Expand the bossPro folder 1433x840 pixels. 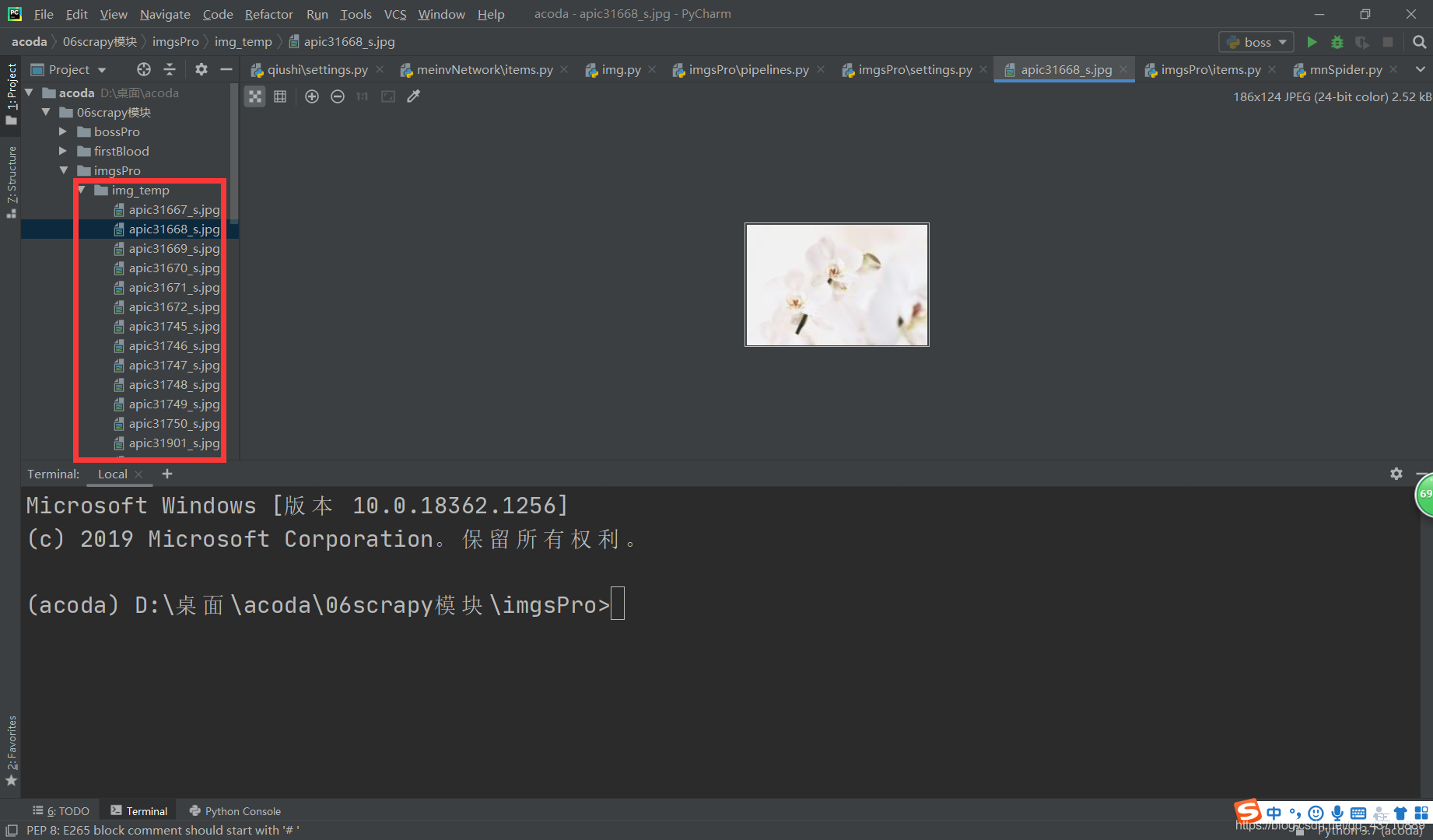pos(63,131)
